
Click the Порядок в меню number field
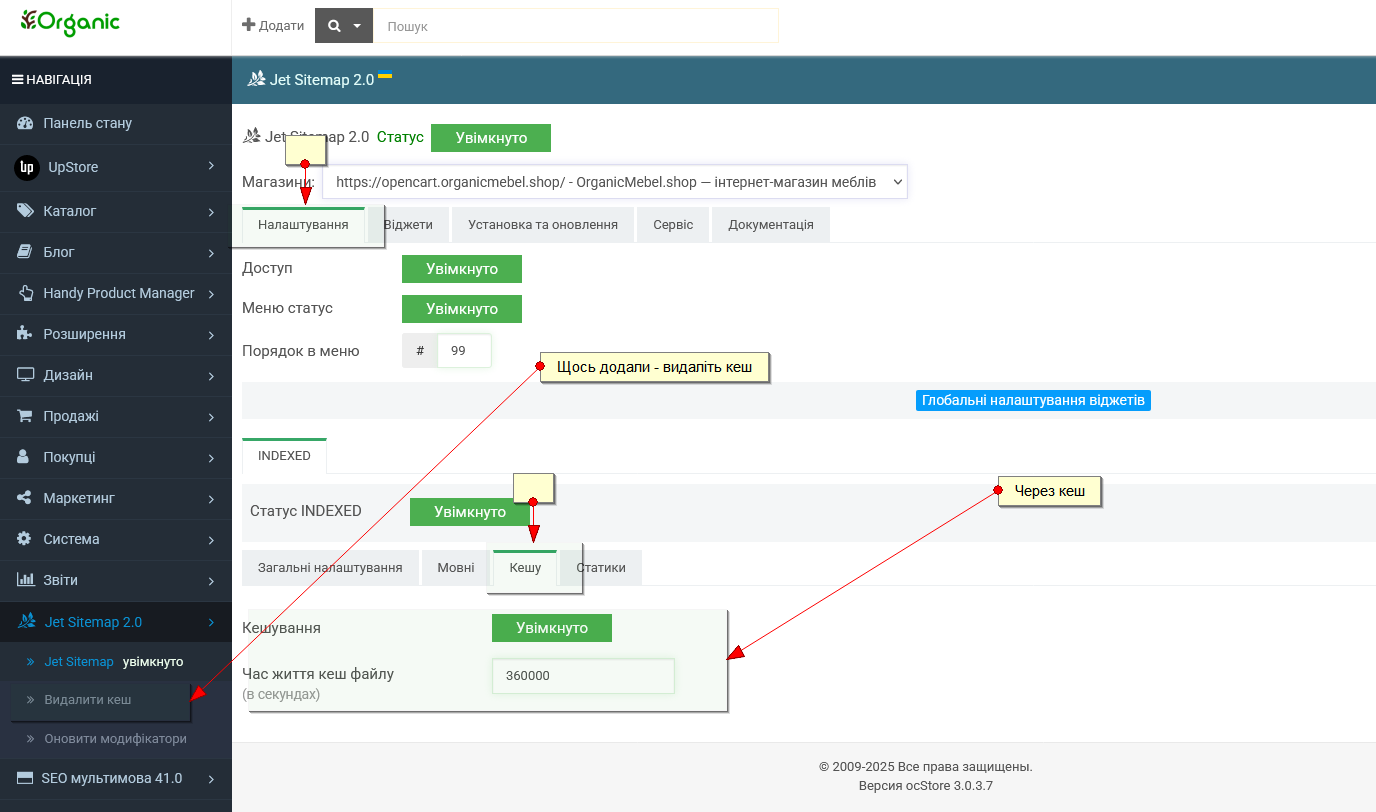tap(465, 351)
